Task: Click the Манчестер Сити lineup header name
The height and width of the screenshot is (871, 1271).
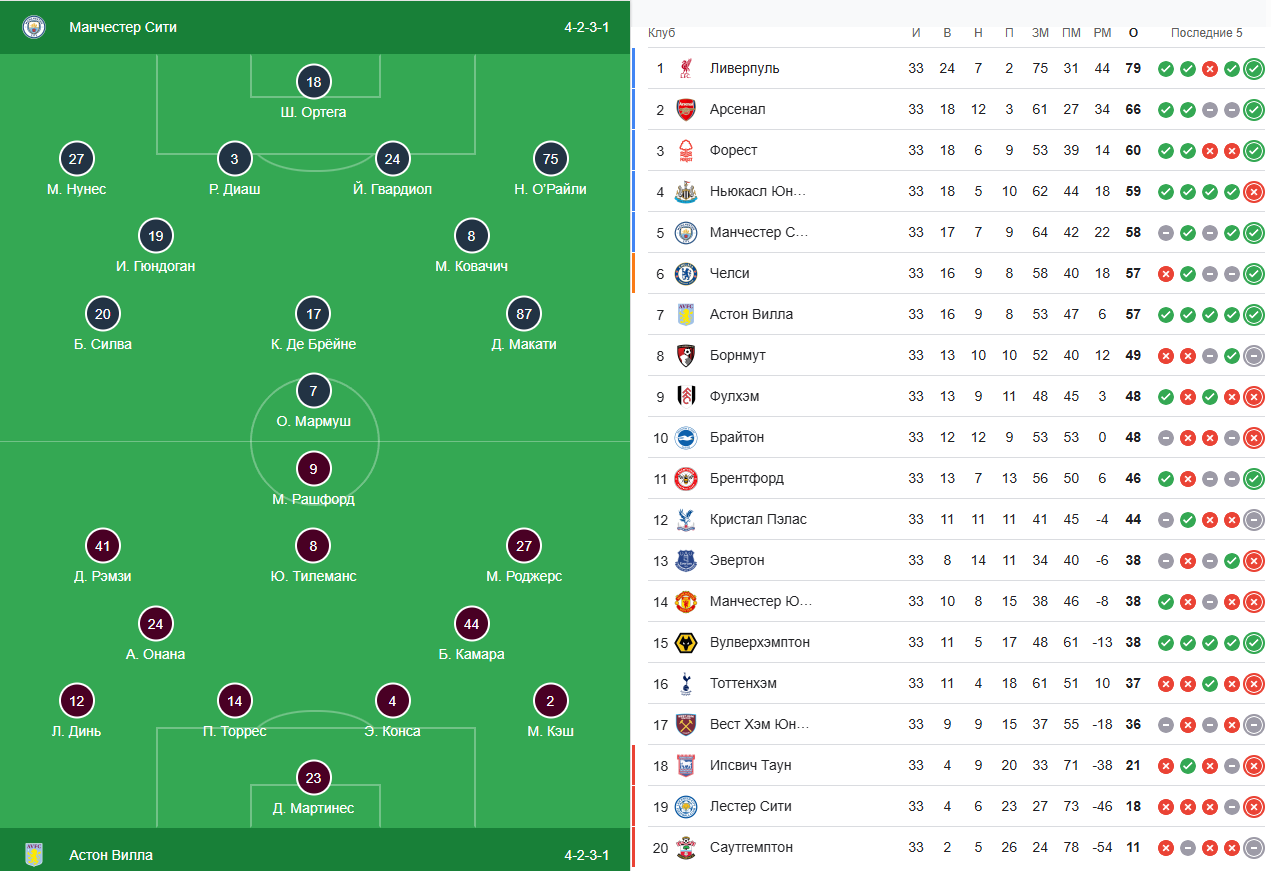Action: [x=123, y=27]
